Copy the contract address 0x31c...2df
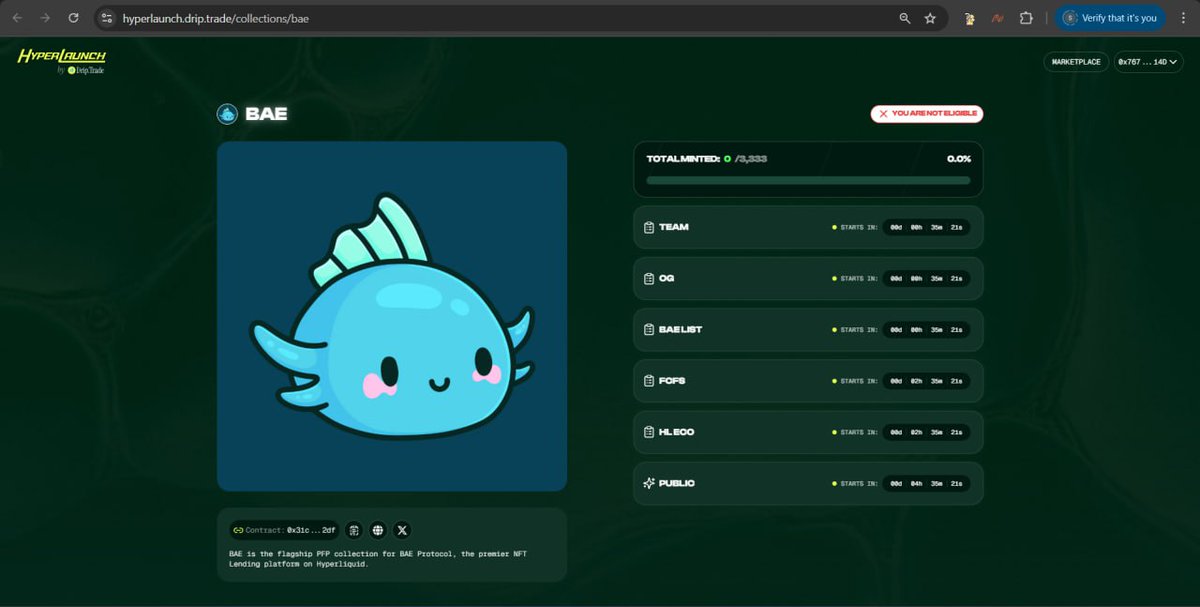The height and width of the screenshot is (607, 1200). tap(284, 530)
